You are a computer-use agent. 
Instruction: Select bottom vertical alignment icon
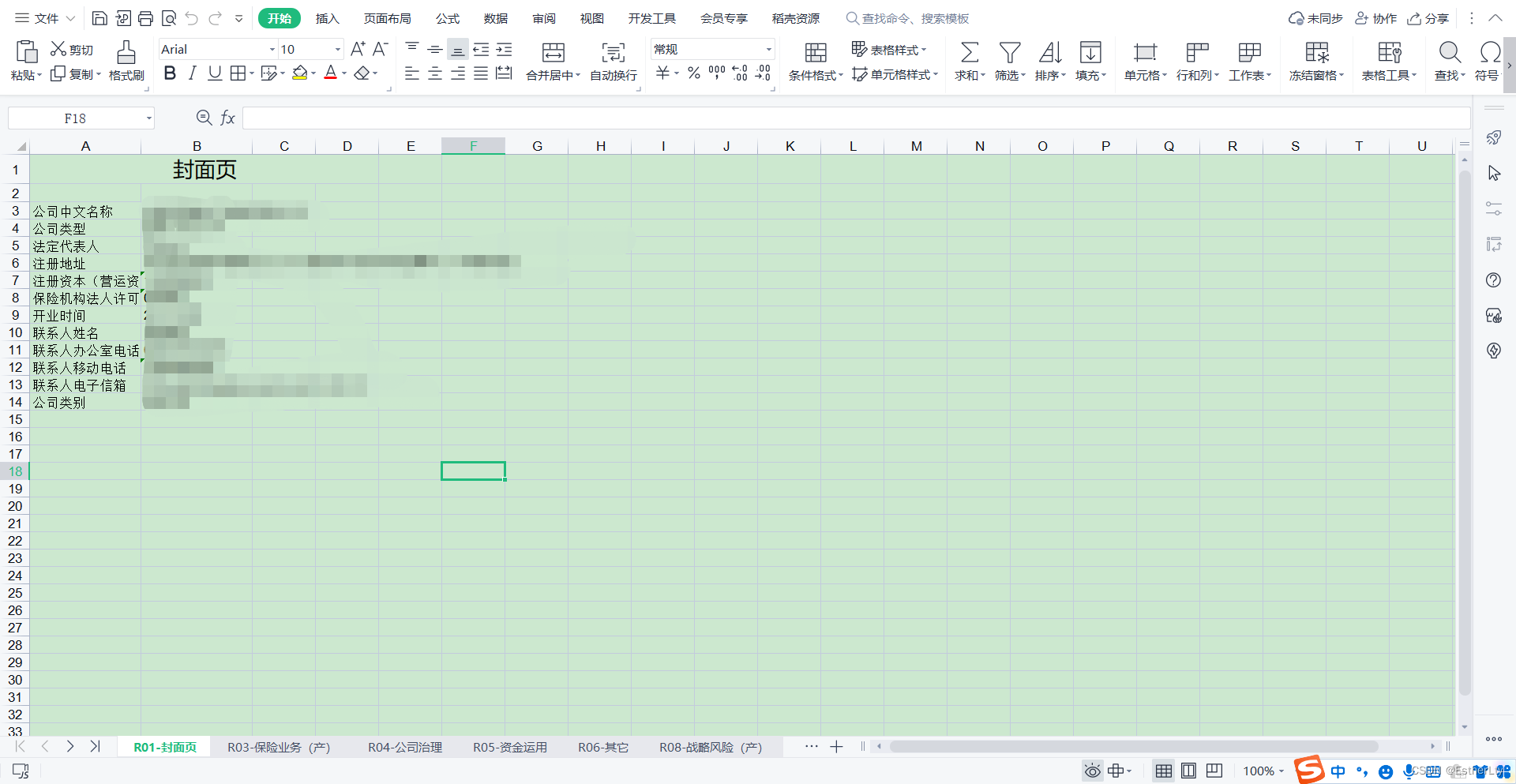(458, 49)
